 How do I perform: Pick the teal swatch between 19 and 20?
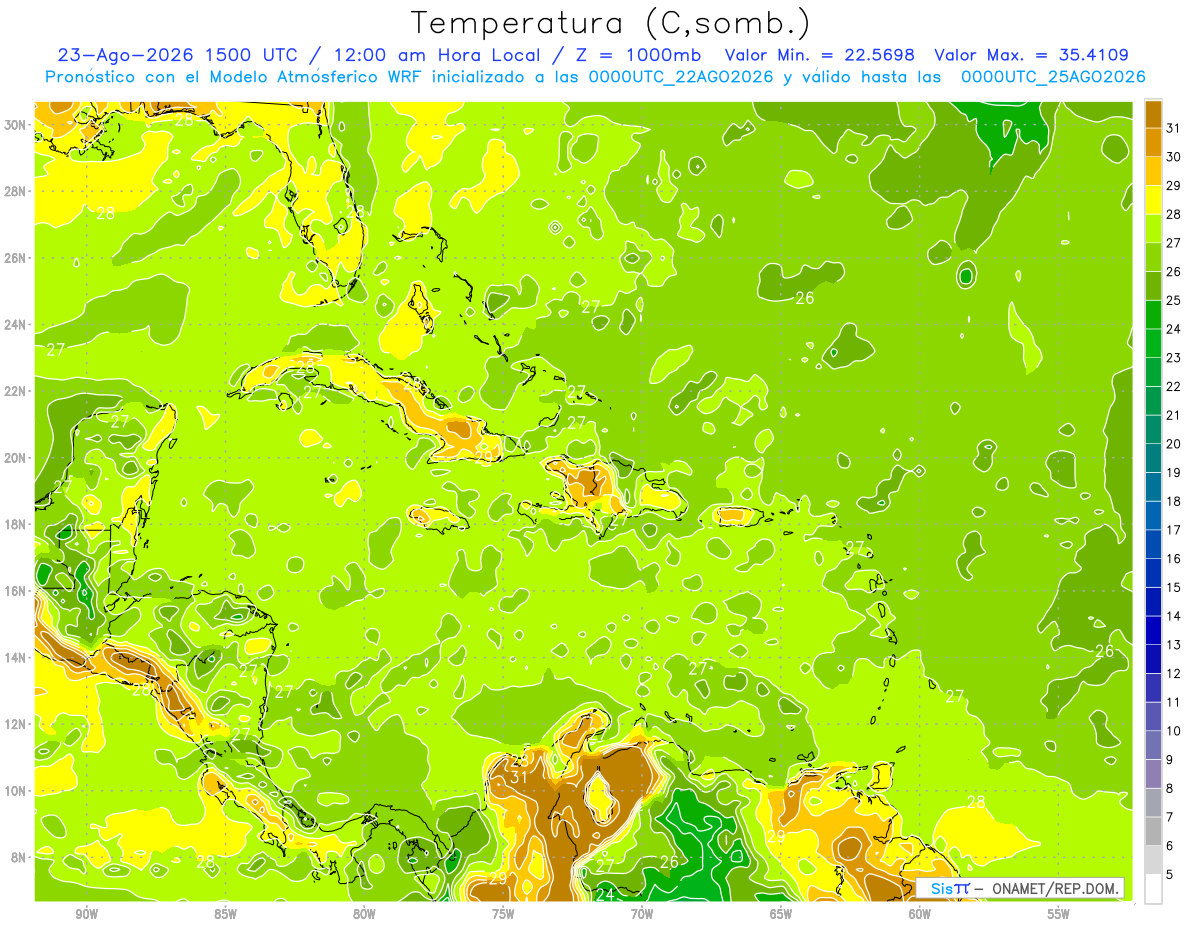1153,458
